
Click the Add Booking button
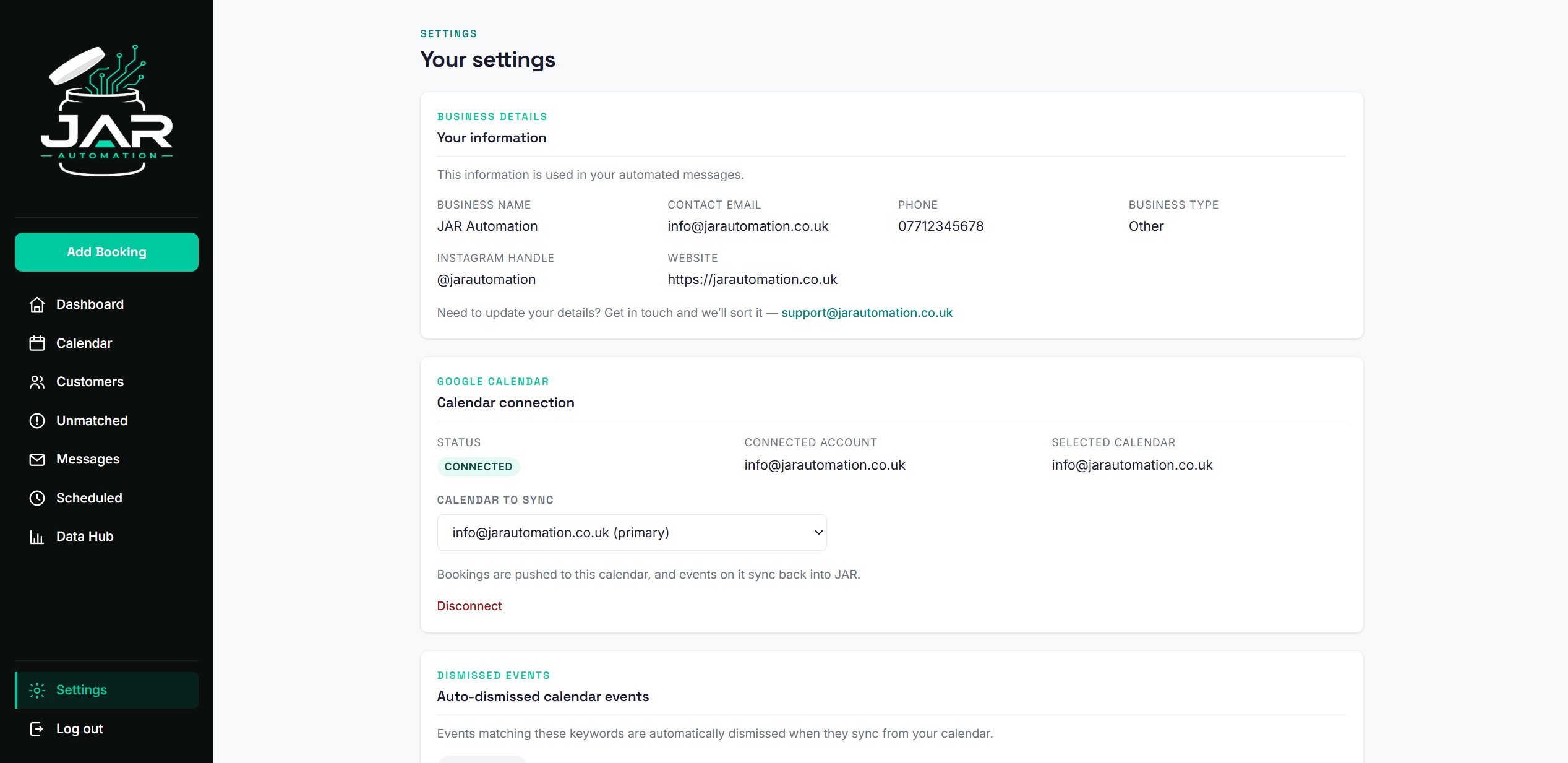(x=106, y=252)
